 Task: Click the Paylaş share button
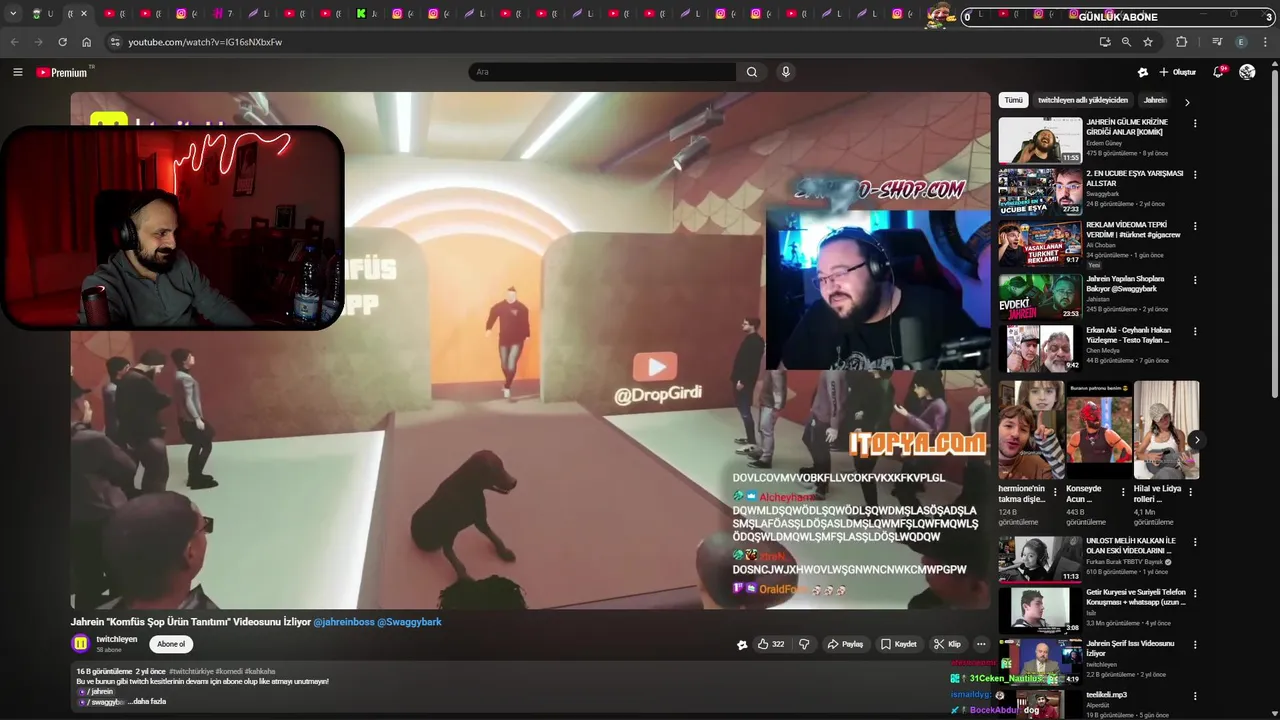point(845,644)
